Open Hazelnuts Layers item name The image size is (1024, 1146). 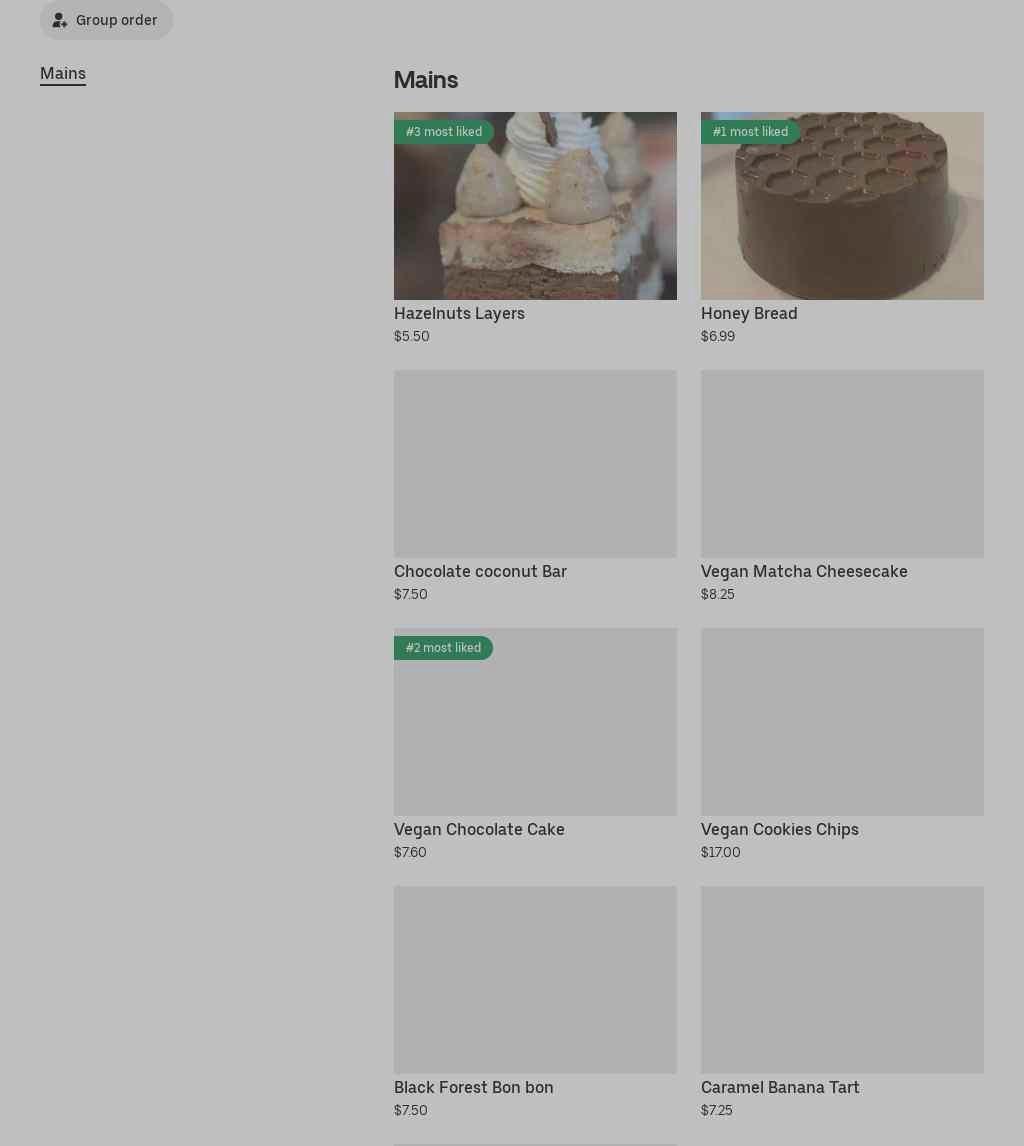pos(459,314)
